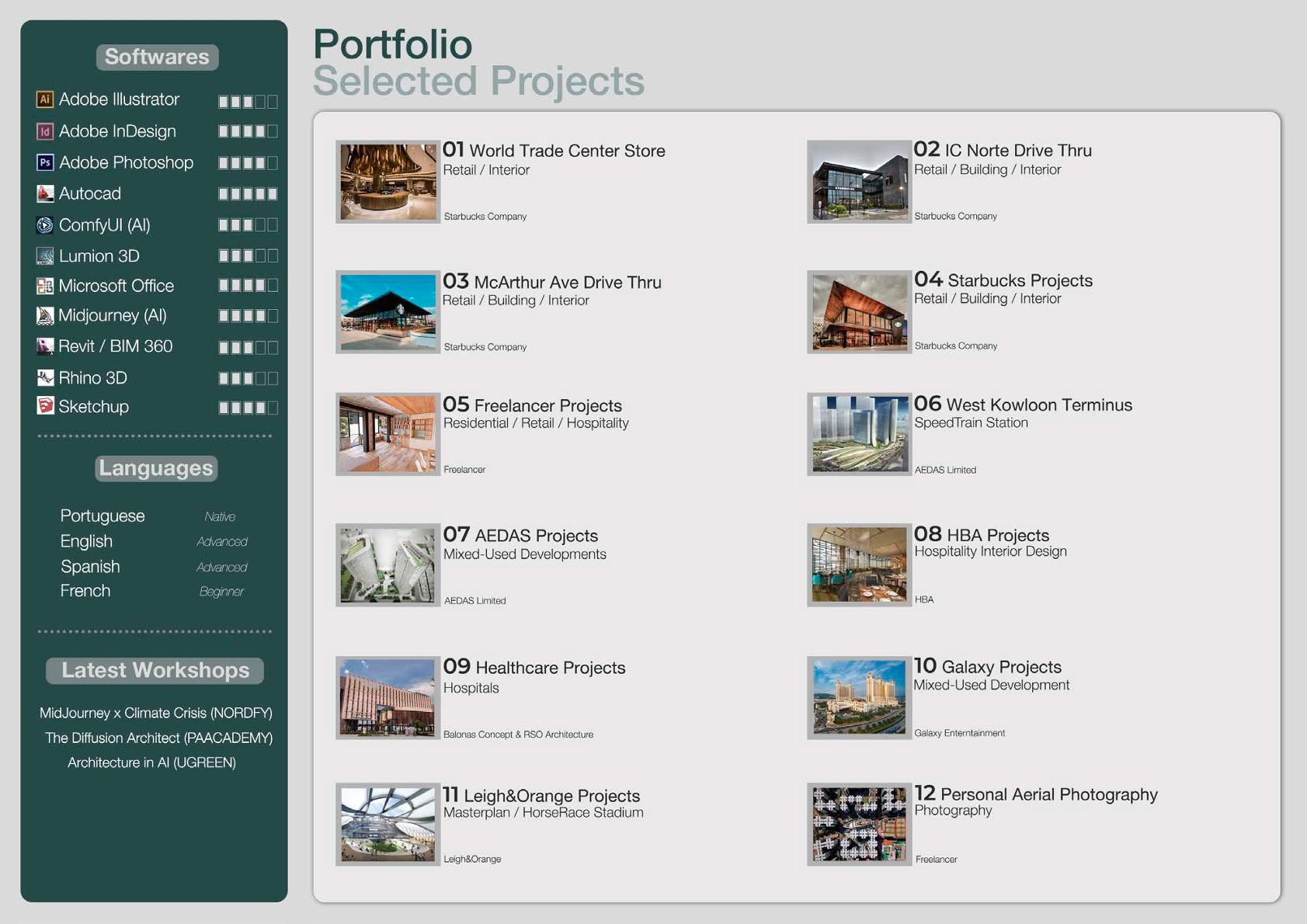Click the Adobe Photoshop icon
1307x924 pixels.
pos(45,162)
